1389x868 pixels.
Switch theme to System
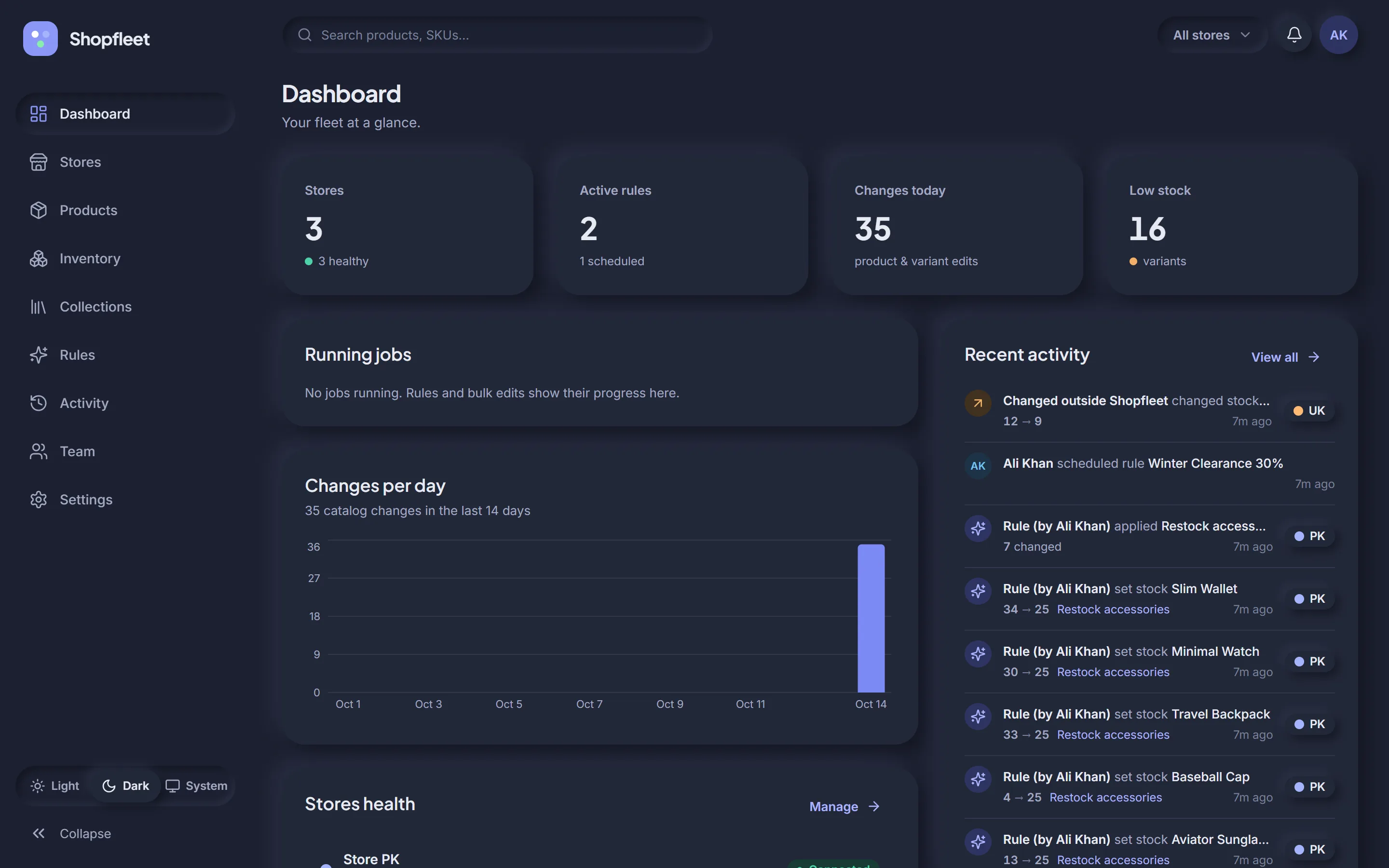196,786
